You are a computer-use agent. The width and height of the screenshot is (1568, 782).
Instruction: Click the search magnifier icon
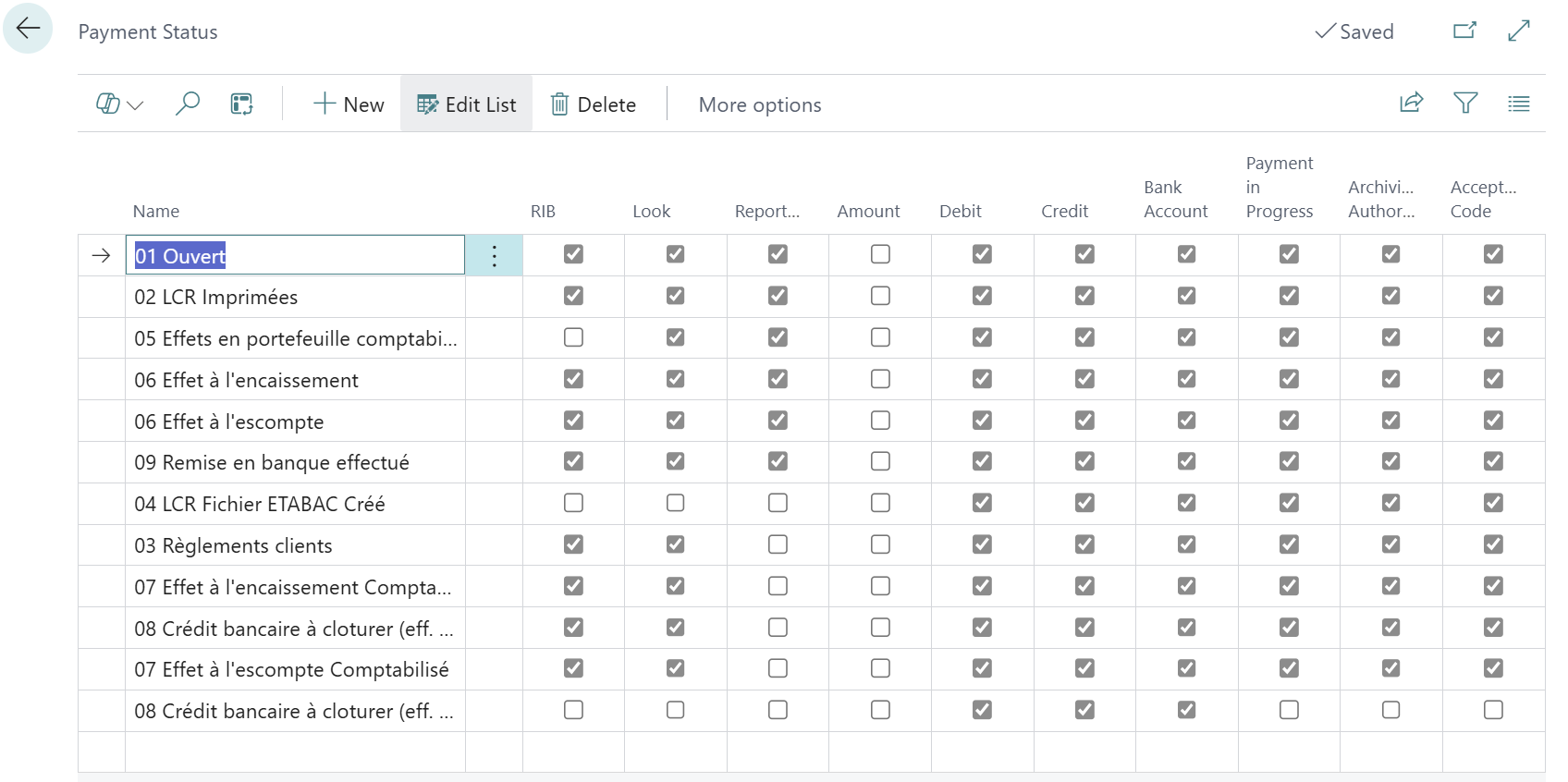tap(188, 104)
